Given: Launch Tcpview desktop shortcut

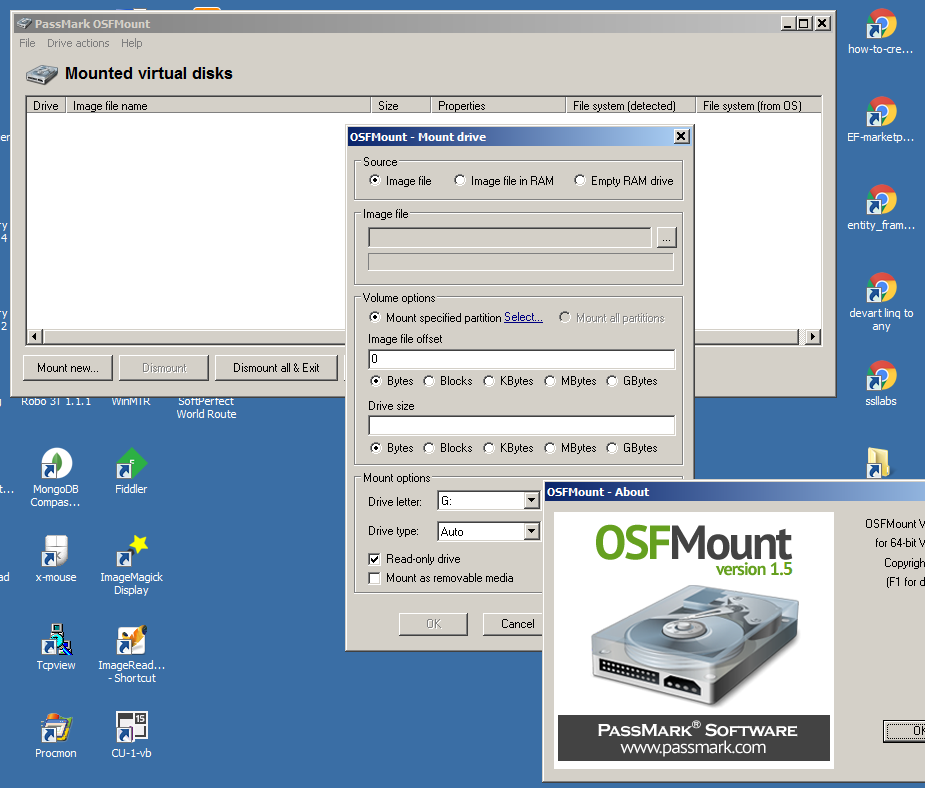Looking at the screenshot, I should coord(56,639).
